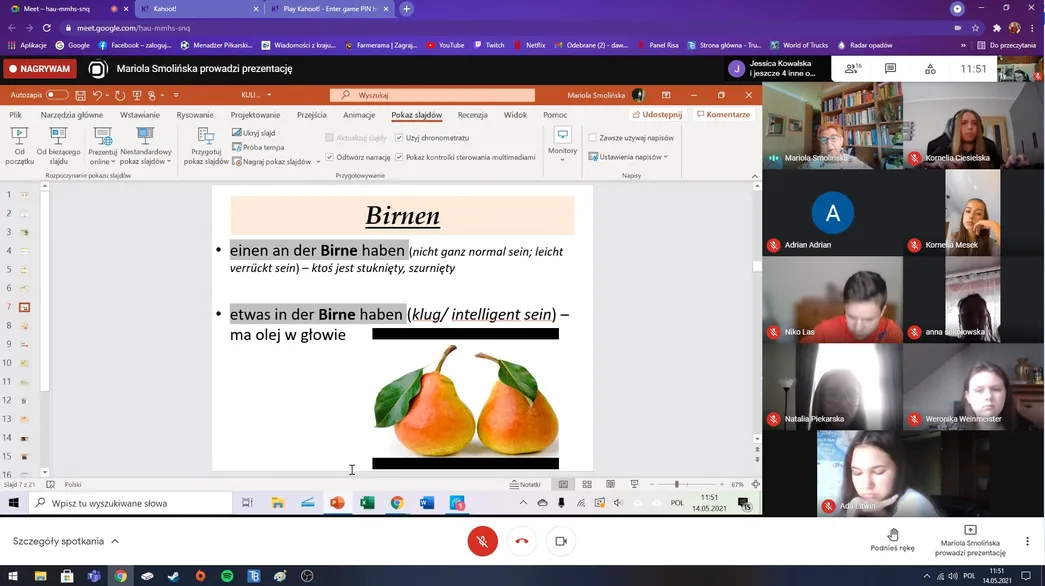Click the red hang-up call button
The height and width of the screenshot is (586, 1045).
522,541
